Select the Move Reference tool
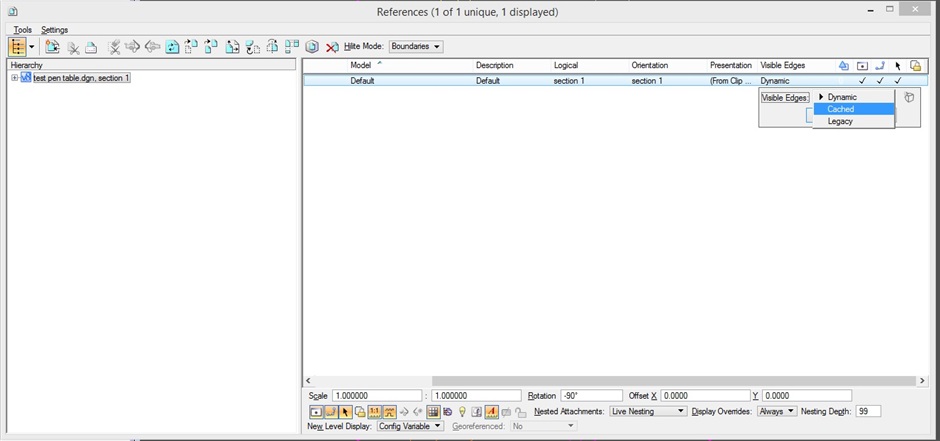This screenshot has width=940, height=441. pyautogui.click(x=191, y=47)
